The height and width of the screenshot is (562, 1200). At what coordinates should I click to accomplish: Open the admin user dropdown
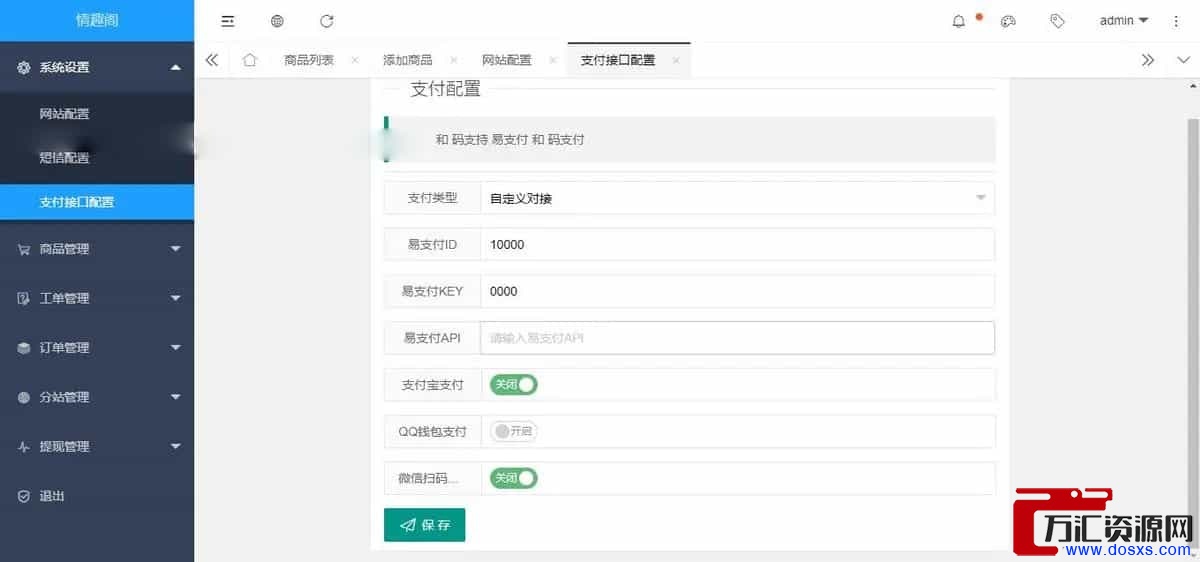pos(1123,21)
